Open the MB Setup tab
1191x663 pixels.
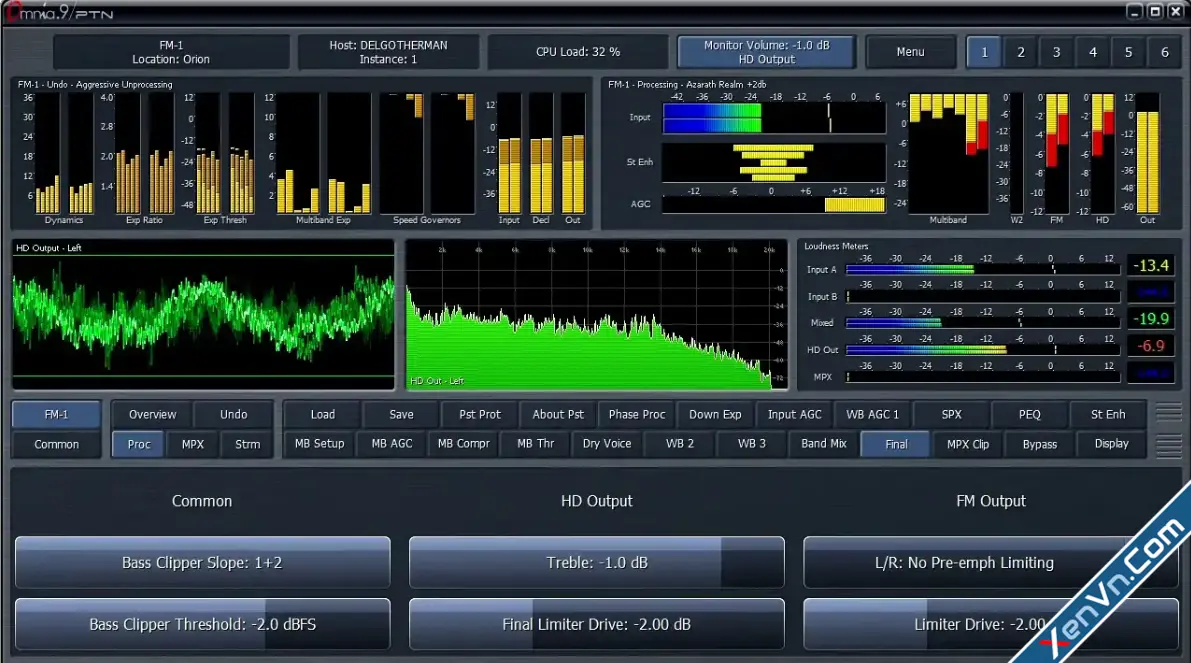coord(319,444)
